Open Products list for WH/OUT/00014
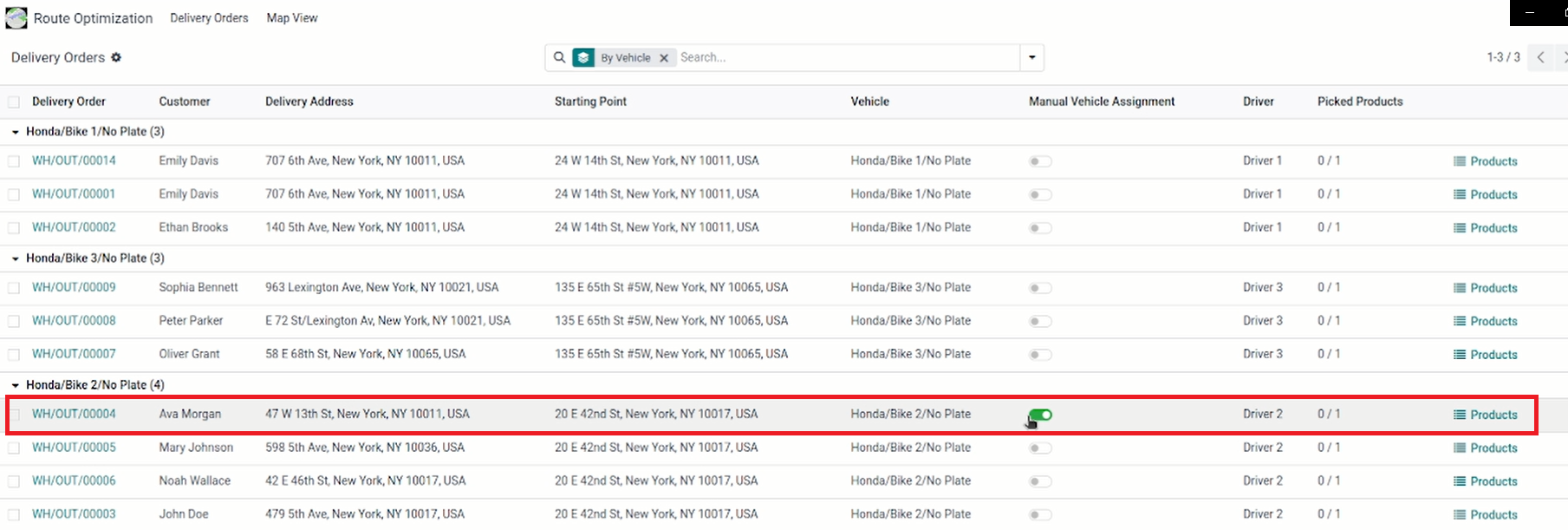Screen dimensions: 1568x530 pyautogui.click(x=1486, y=161)
